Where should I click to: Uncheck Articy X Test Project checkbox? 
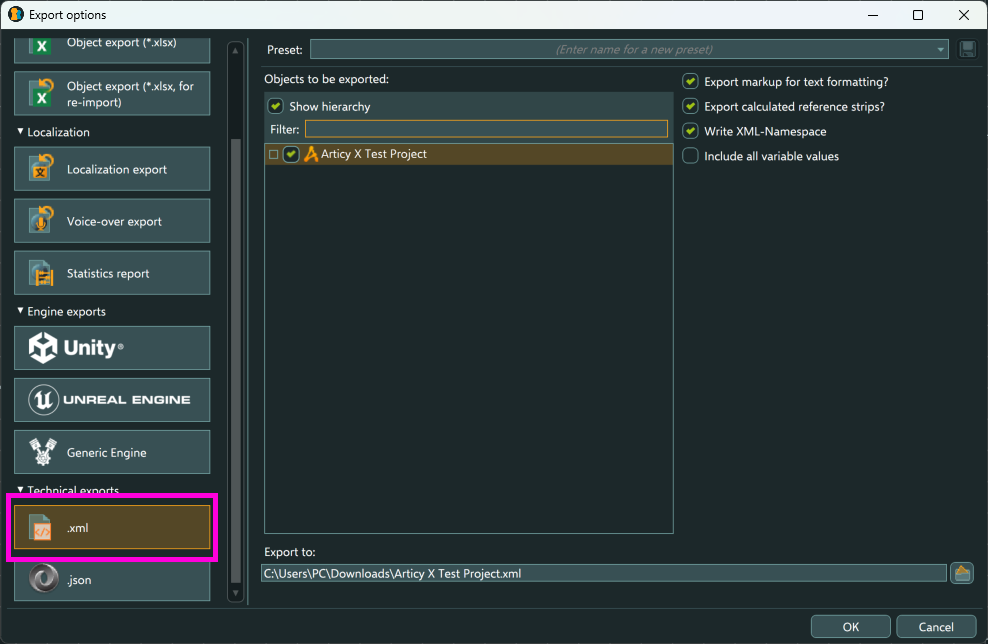tap(290, 154)
